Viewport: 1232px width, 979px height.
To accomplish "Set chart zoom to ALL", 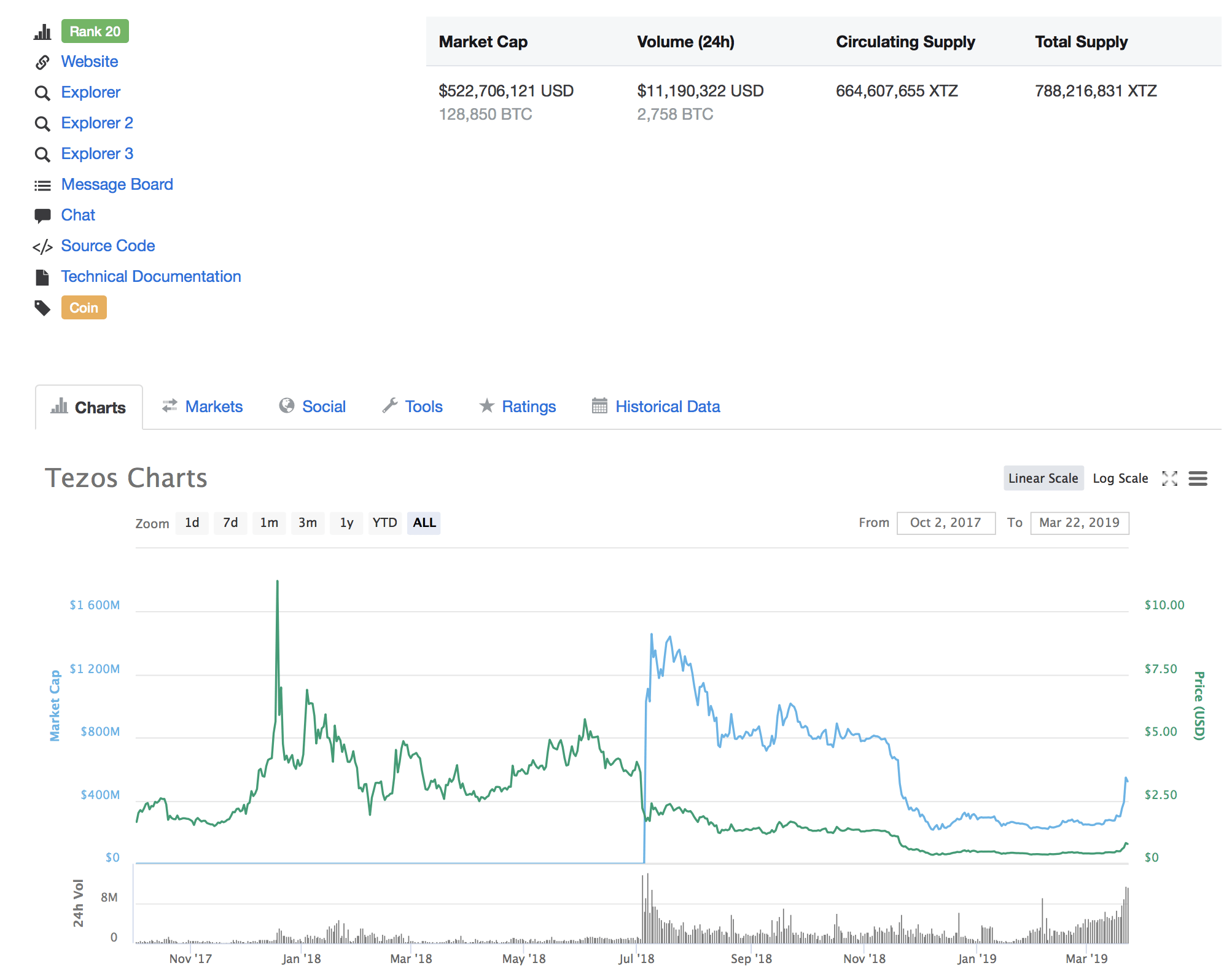I will (x=424, y=523).
